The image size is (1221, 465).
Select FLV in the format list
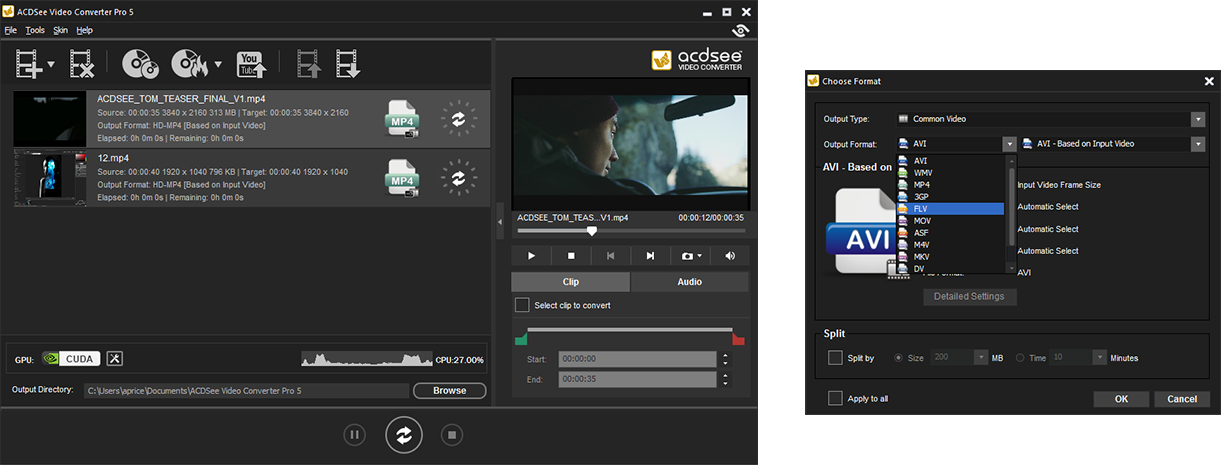951,208
